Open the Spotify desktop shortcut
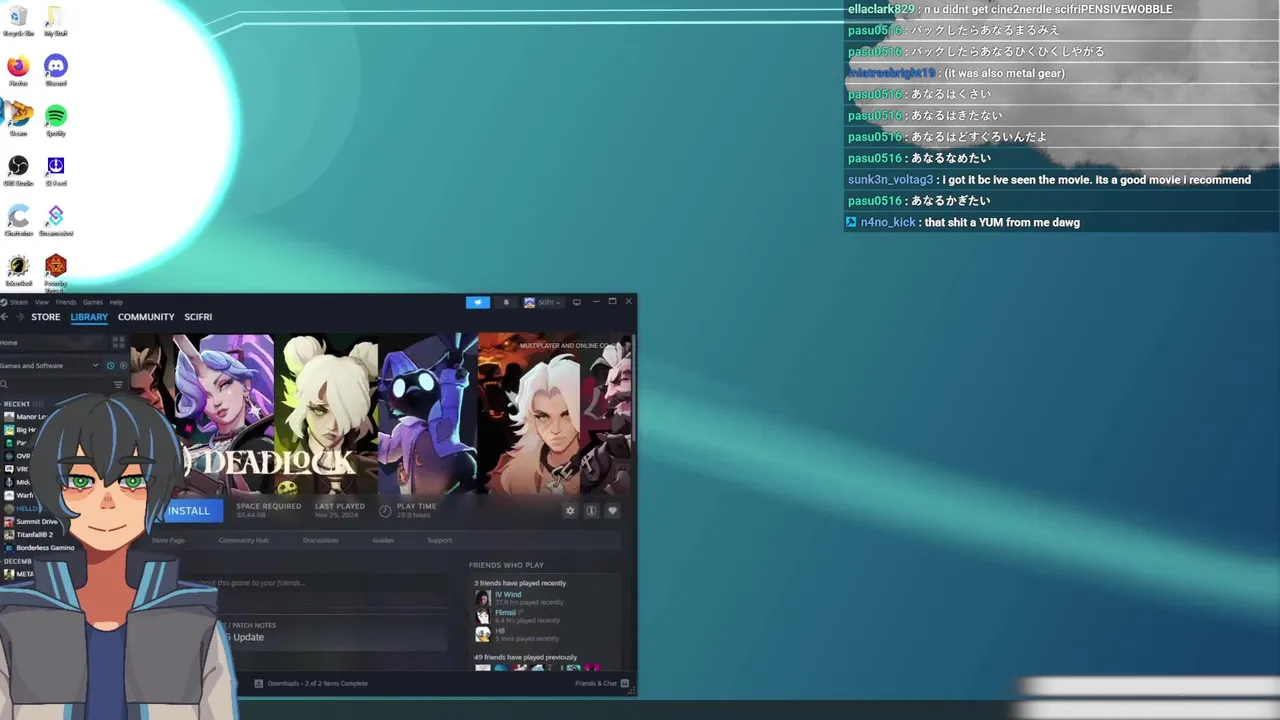Viewport: 1280px width, 720px height. click(55, 120)
